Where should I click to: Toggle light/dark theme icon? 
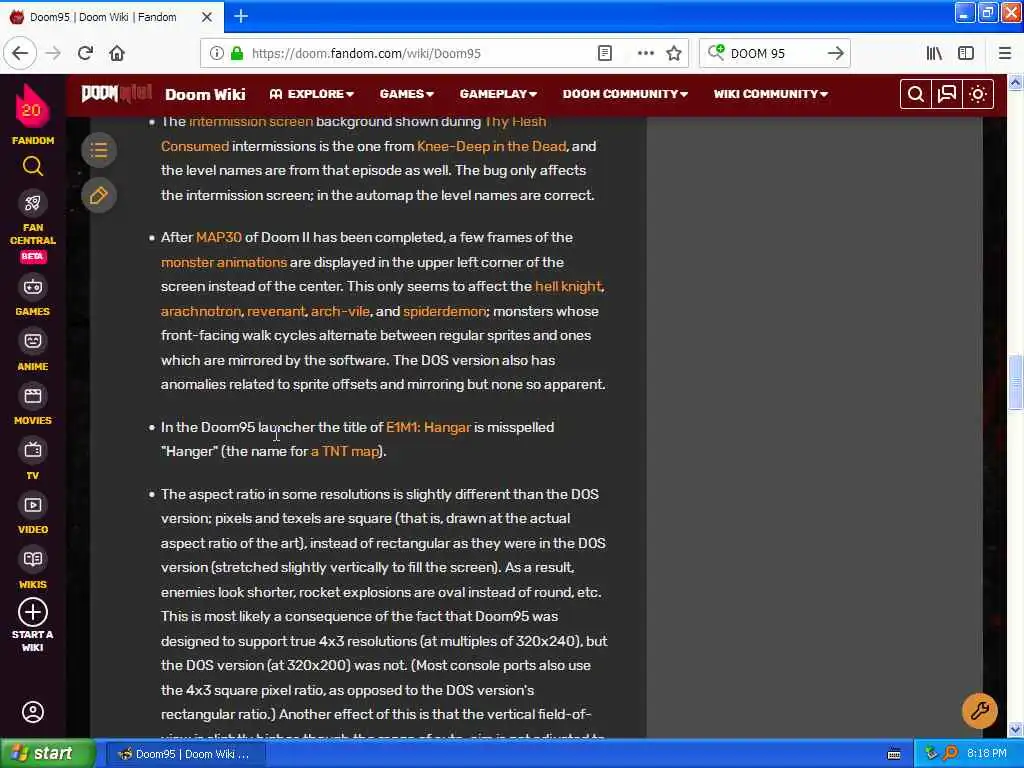(x=978, y=95)
